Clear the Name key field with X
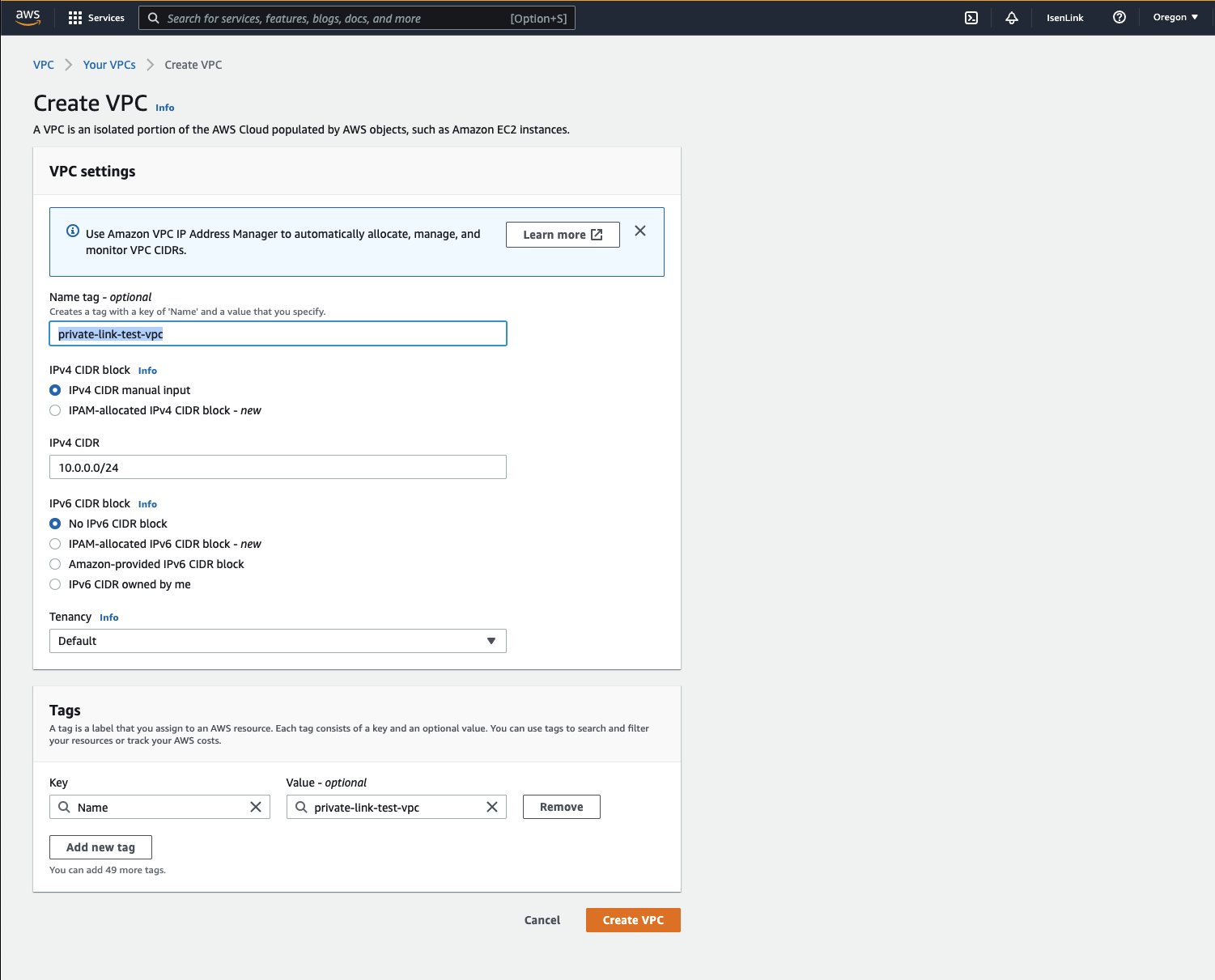The width and height of the screenshot is (1215, 980). click(x=256, y=807)
